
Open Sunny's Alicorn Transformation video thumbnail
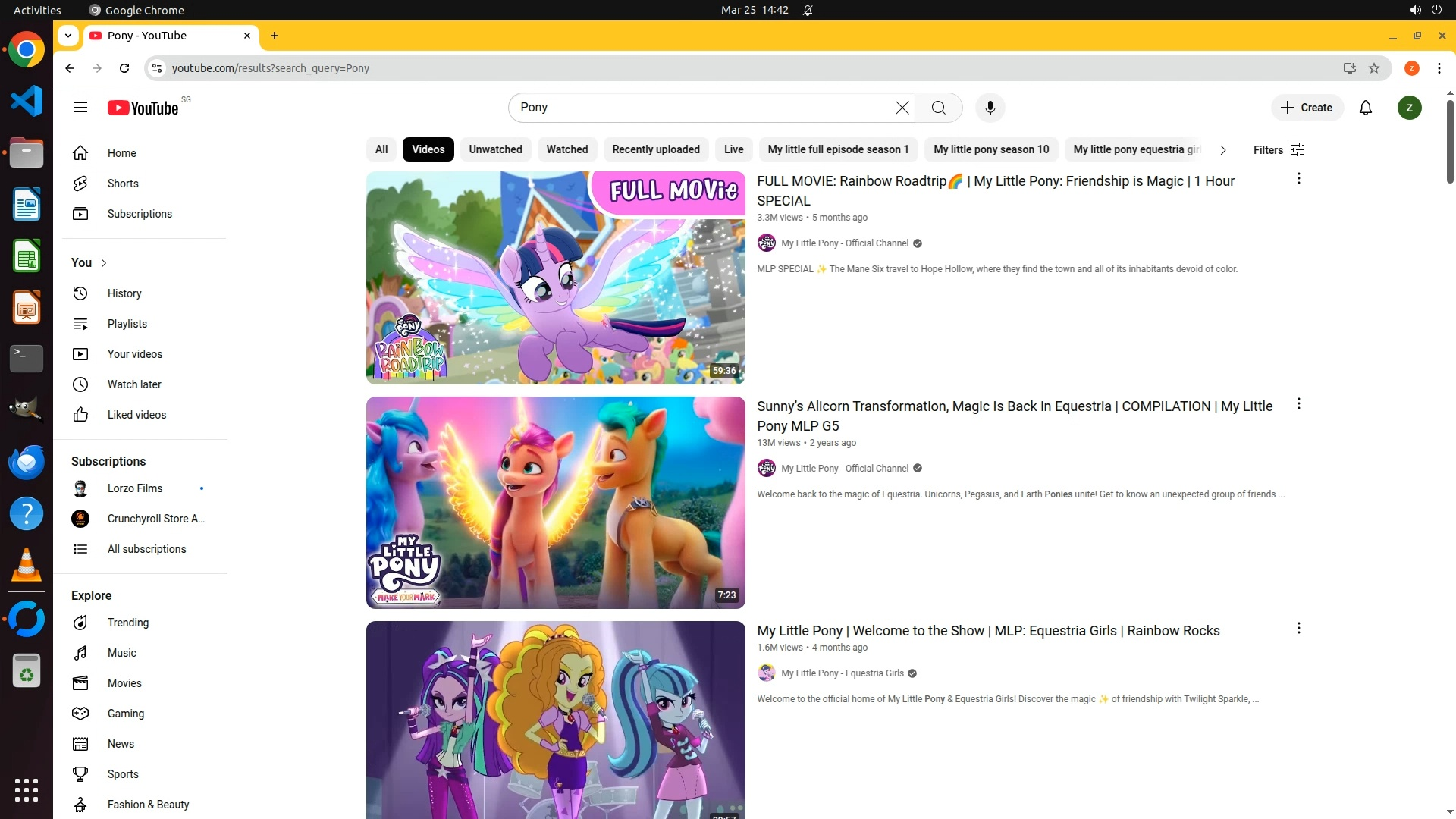click(x=555, y=502)
